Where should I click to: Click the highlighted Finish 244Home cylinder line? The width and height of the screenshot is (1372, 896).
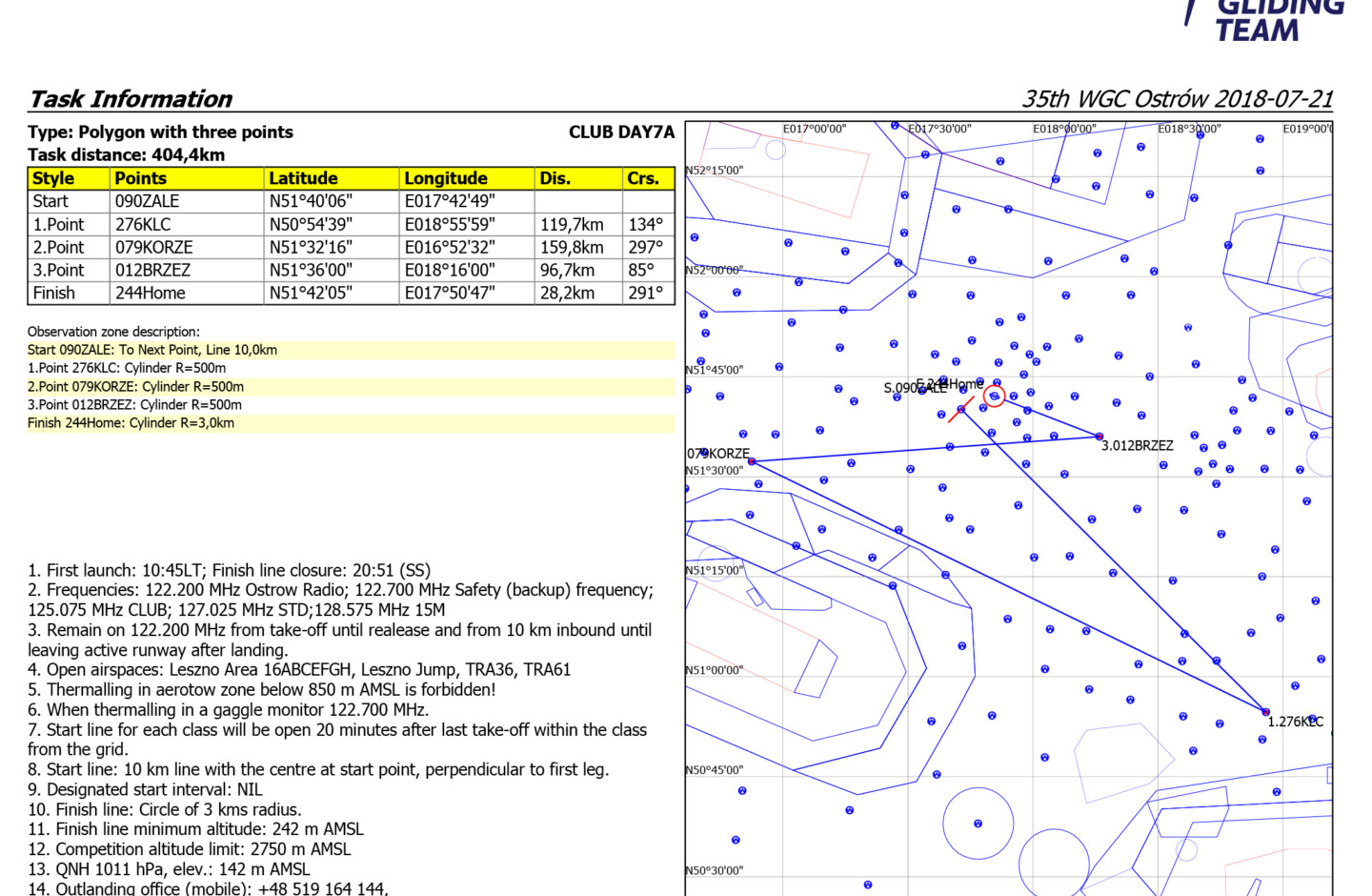pos(131,423)
